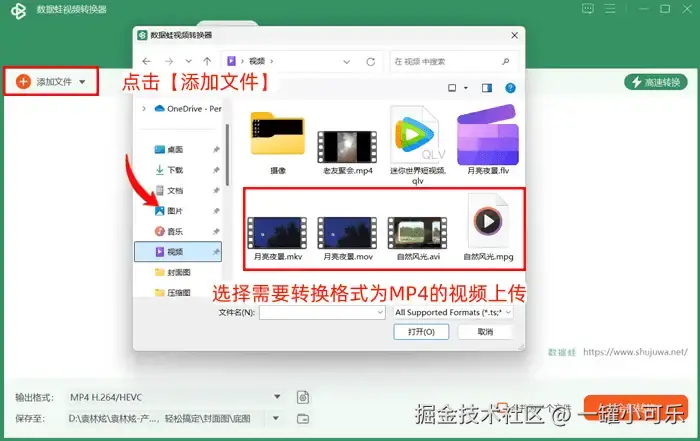Open the view options dropdown arrow
The image size is (700, 441).
[x=466, y=88]
